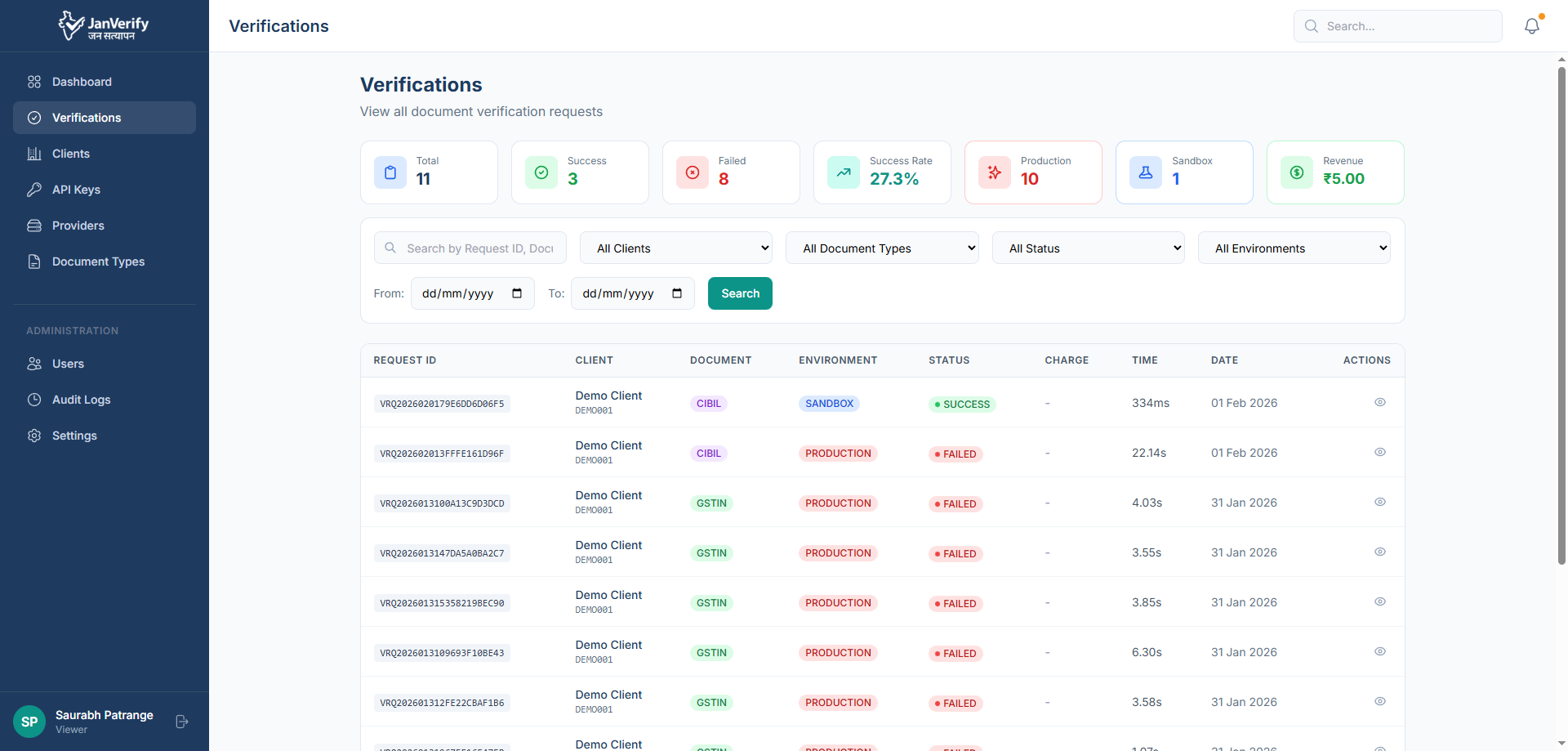
Task: Open the From date calendar picker icon
Action: pyautogui.click(x=517, y=293)
